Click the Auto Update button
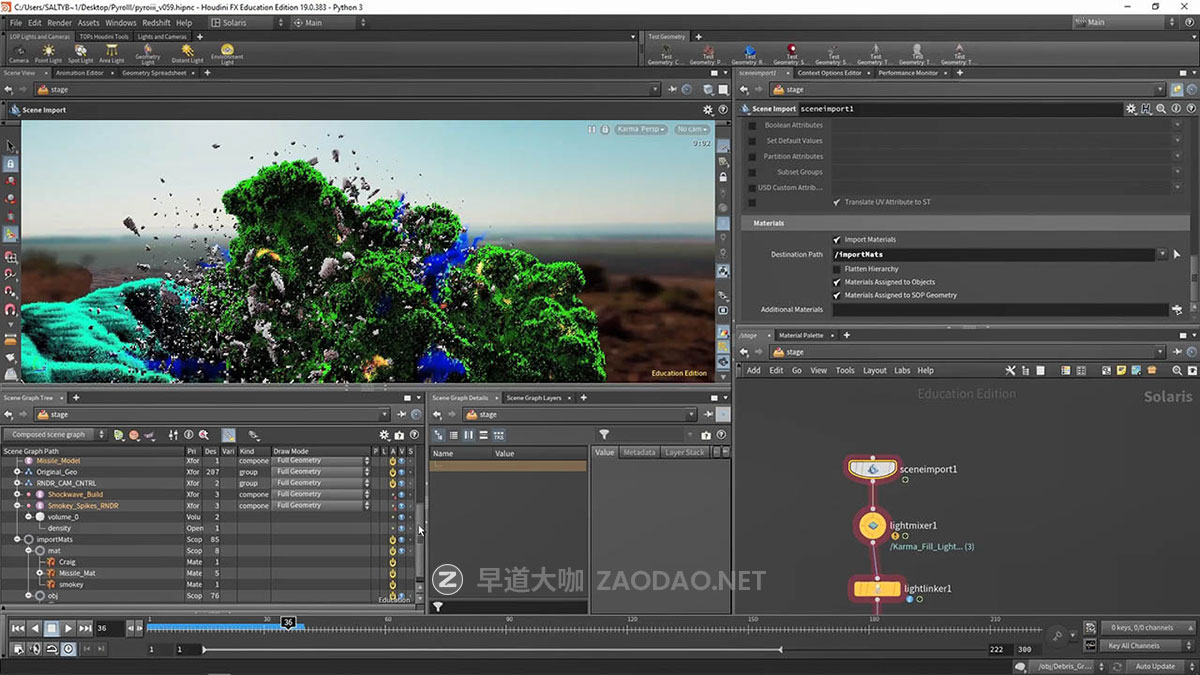 click(1155, 666)
